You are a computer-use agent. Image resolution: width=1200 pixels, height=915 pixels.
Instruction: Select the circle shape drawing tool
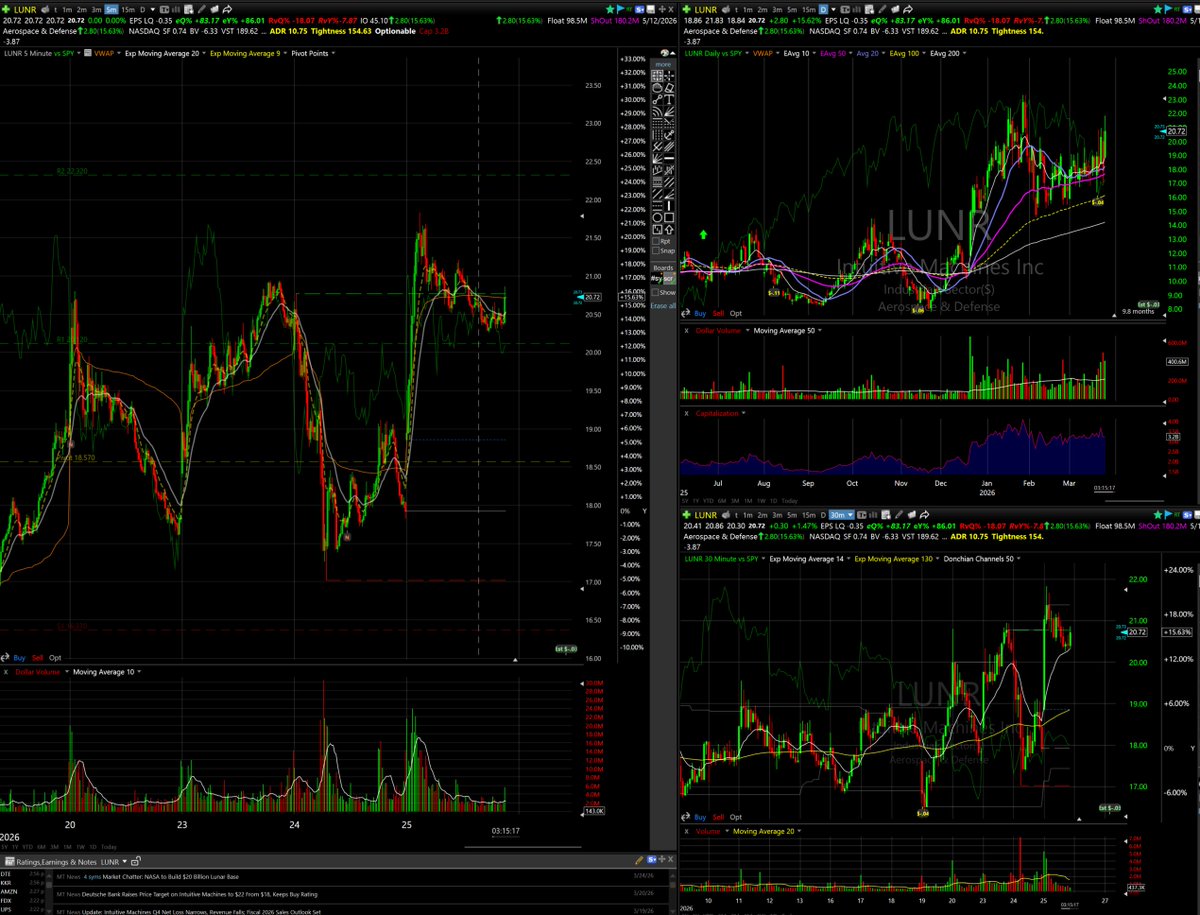tap(657, 217)
